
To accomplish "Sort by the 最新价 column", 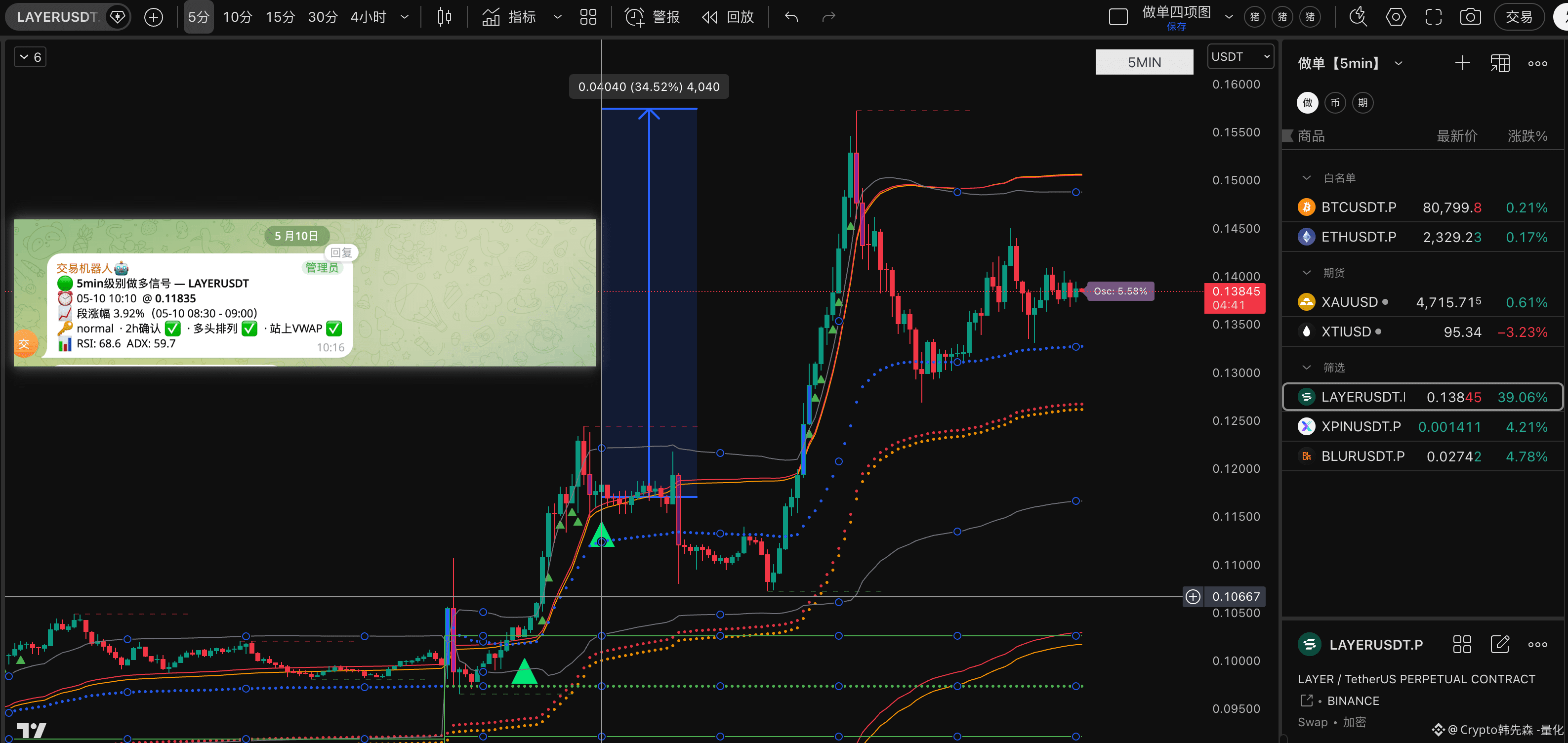I will pyautogui.click(x=1457, y=136).
